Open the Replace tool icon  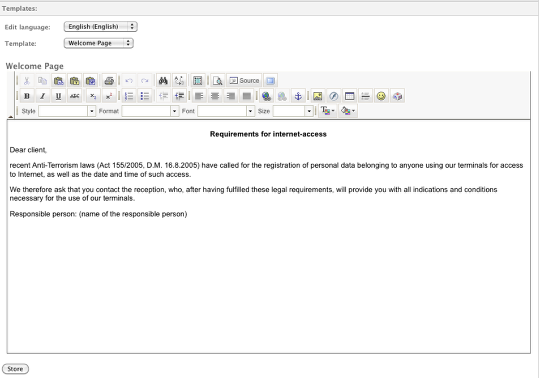point(179,81)
